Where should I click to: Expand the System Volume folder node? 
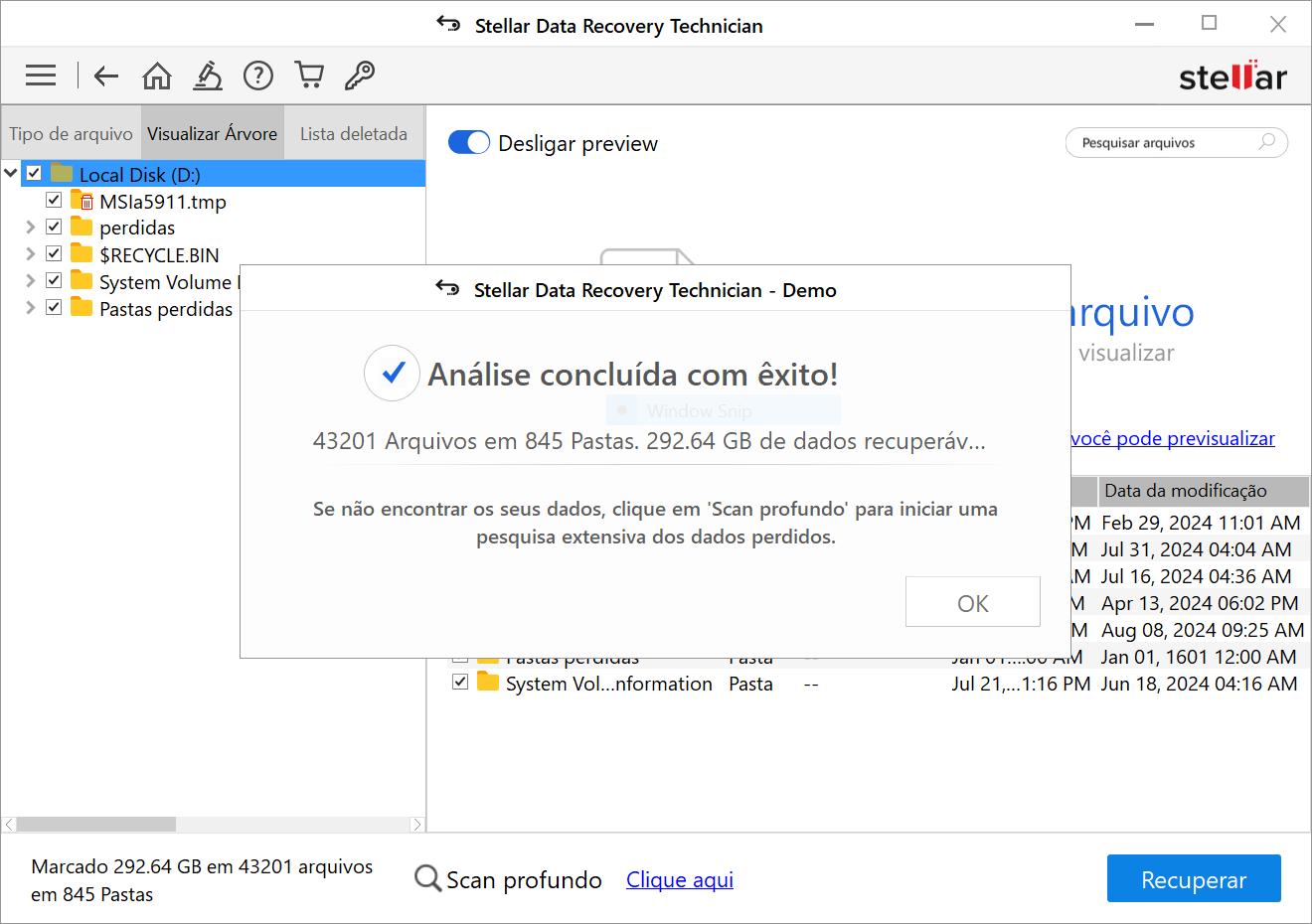point(31,280)
